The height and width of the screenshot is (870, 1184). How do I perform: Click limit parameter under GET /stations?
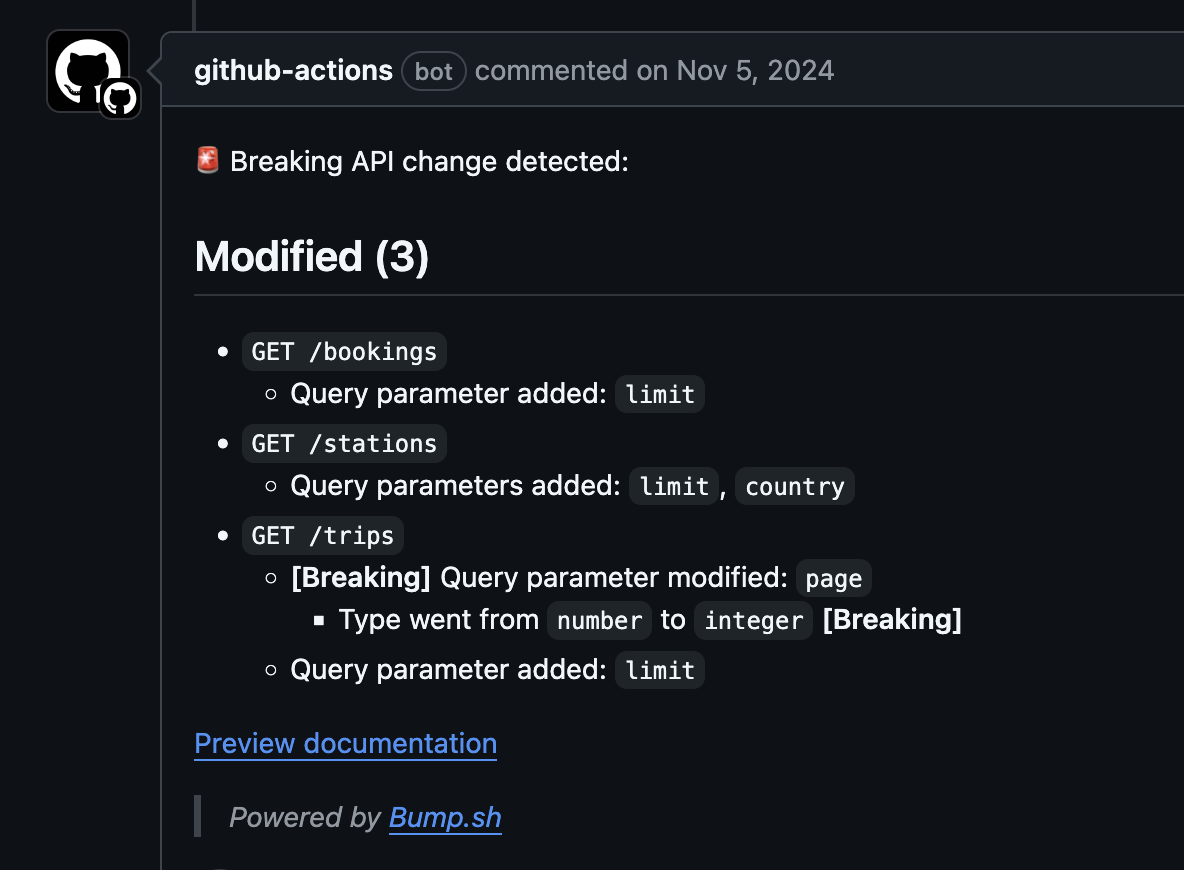pos(674,486)
